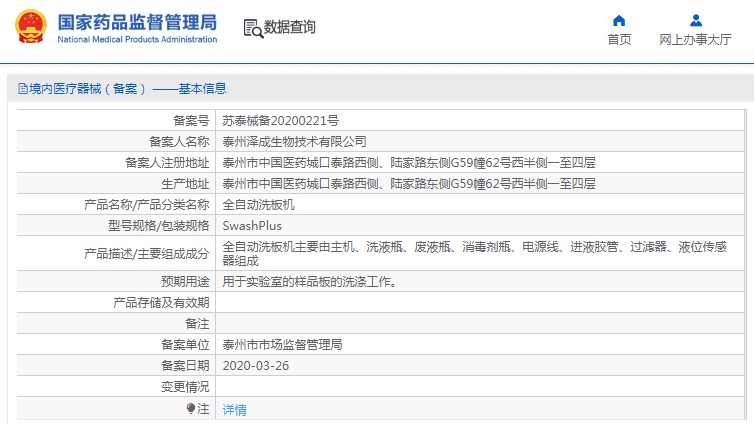Click the registered address value in 备案人注册地址 row

(x=409, y=163)
